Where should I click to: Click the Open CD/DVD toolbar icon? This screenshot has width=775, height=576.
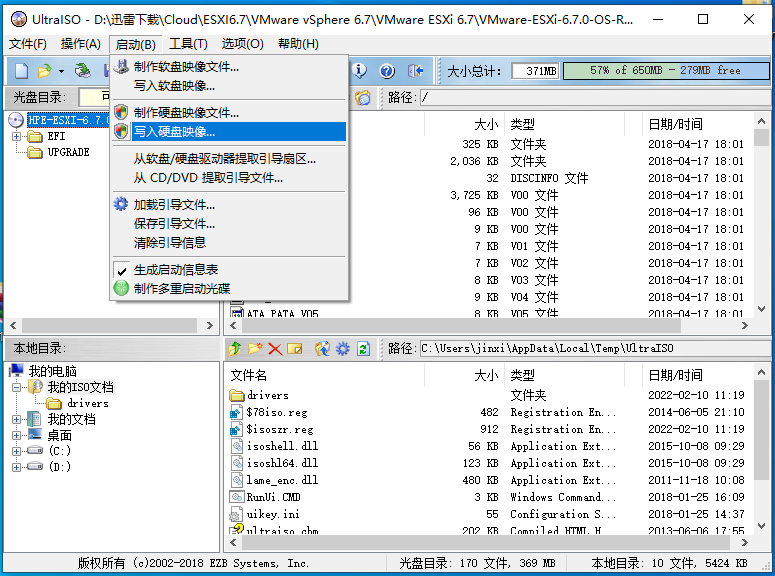[x=83, y=71]
